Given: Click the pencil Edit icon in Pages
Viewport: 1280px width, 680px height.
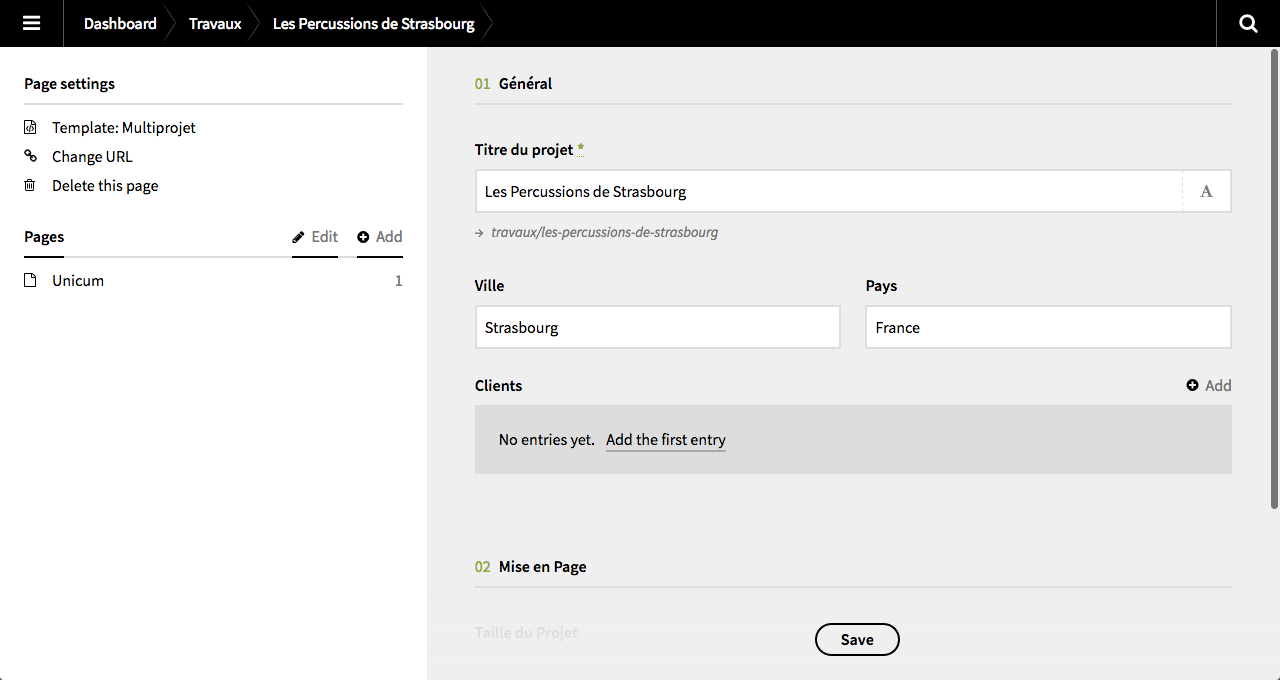Looking at the screenshot, I should [298, 237].
